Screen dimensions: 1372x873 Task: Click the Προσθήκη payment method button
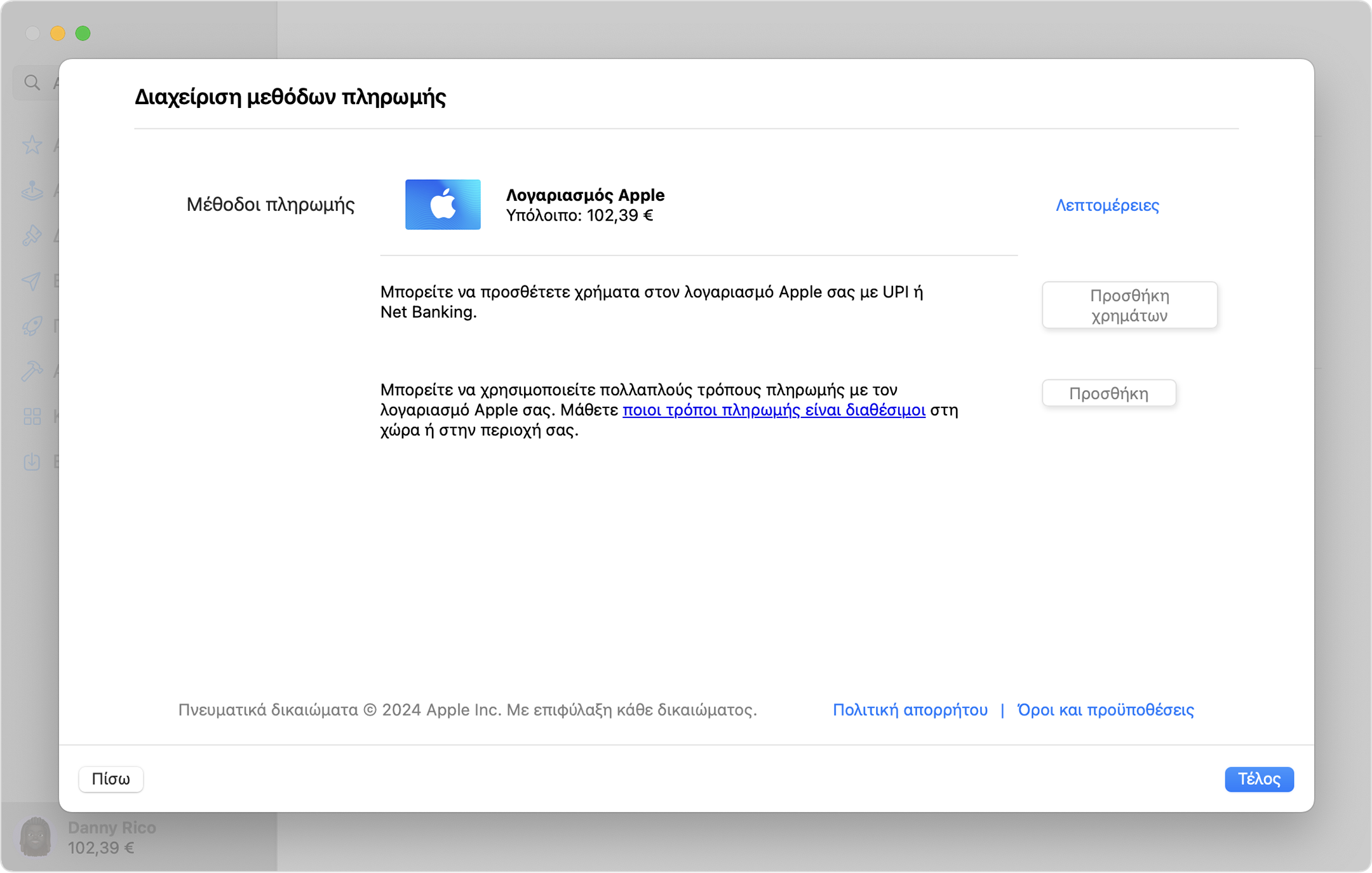[1109, 393]
